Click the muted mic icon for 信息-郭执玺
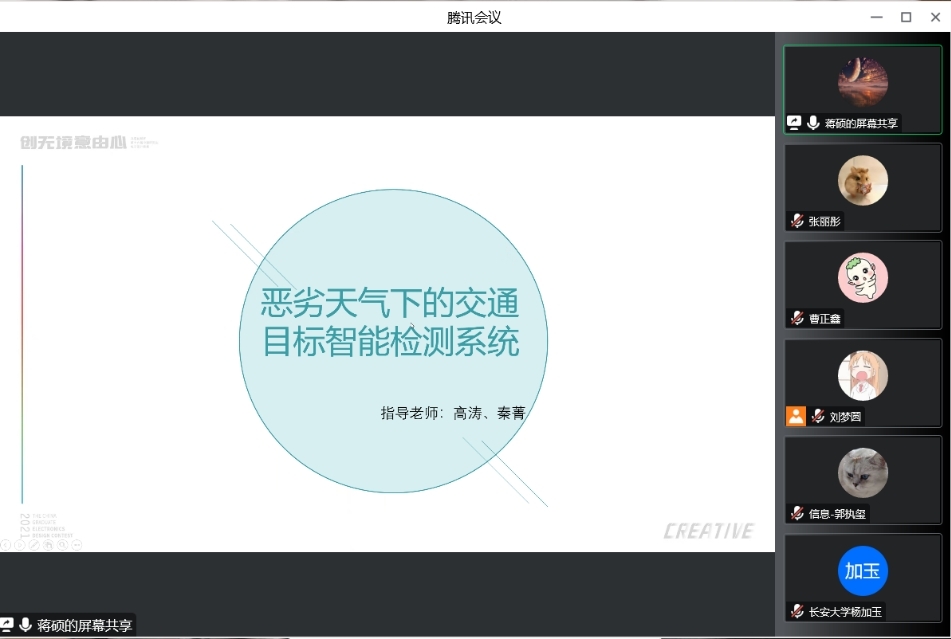 tap(797, 513)
